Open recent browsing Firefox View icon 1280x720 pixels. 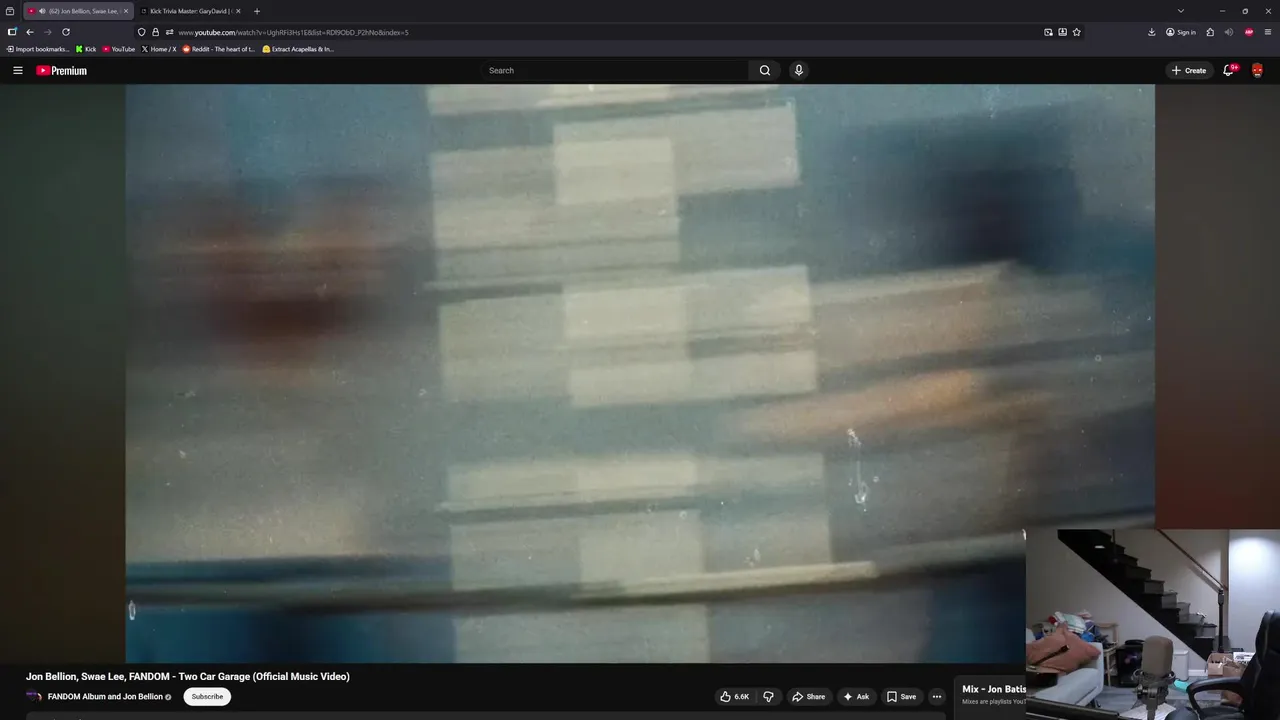click(10, 11)
